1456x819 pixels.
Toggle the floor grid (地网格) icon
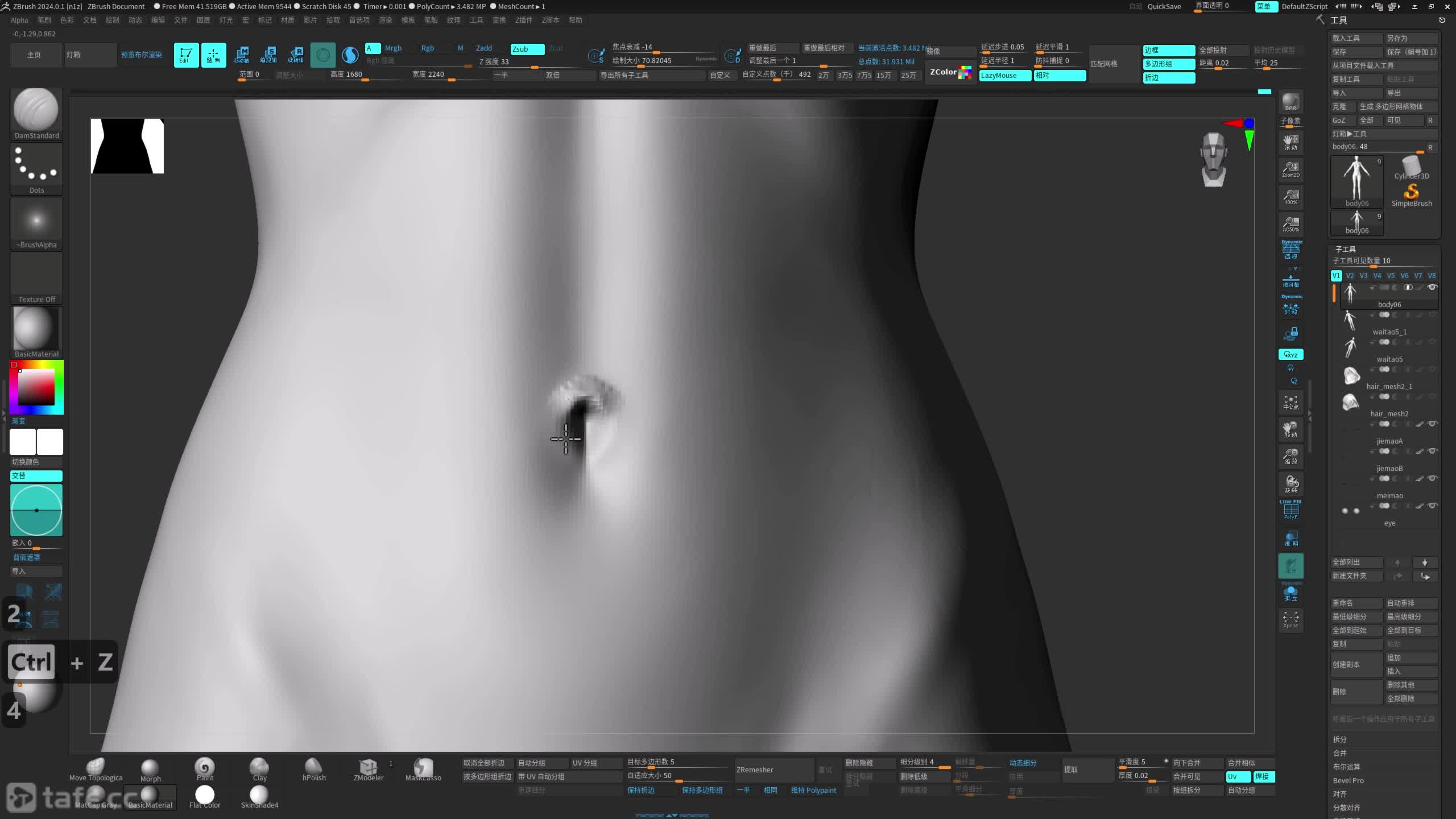point(1290,280)
